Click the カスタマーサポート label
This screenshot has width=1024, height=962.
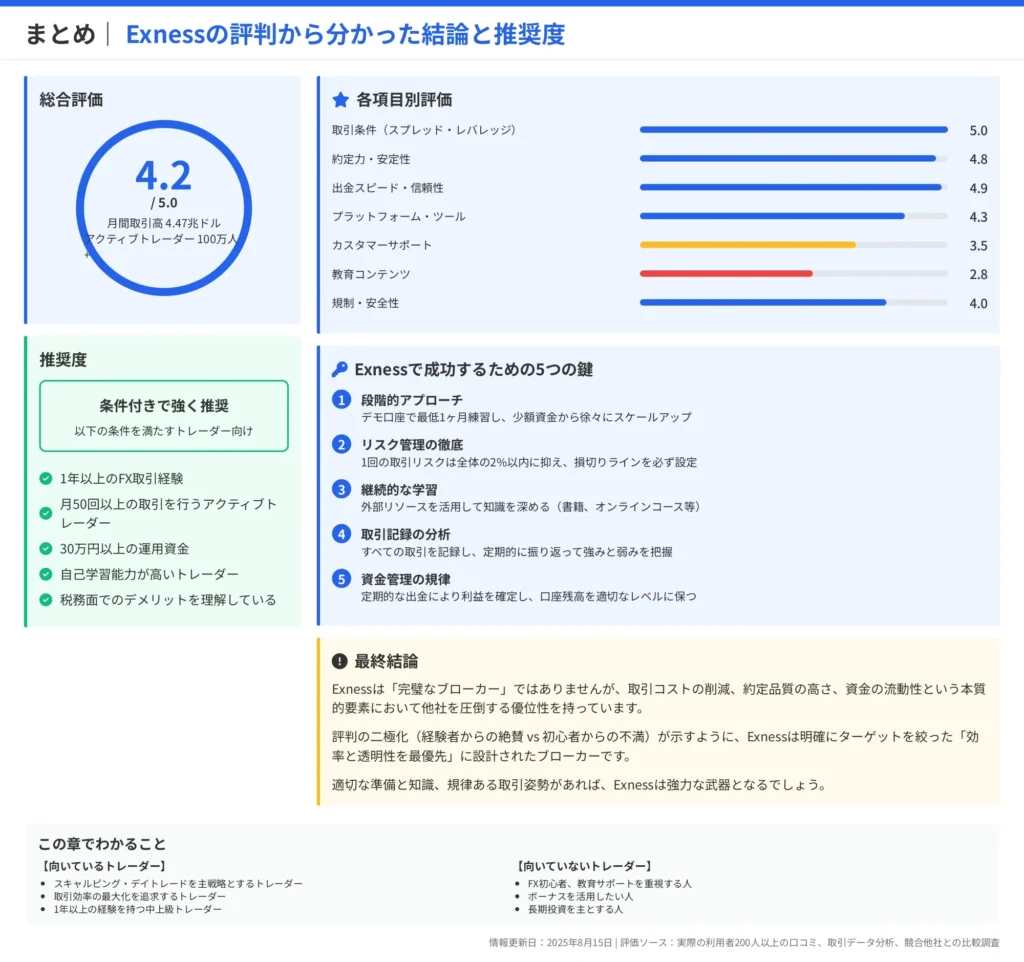pos(382,245)
